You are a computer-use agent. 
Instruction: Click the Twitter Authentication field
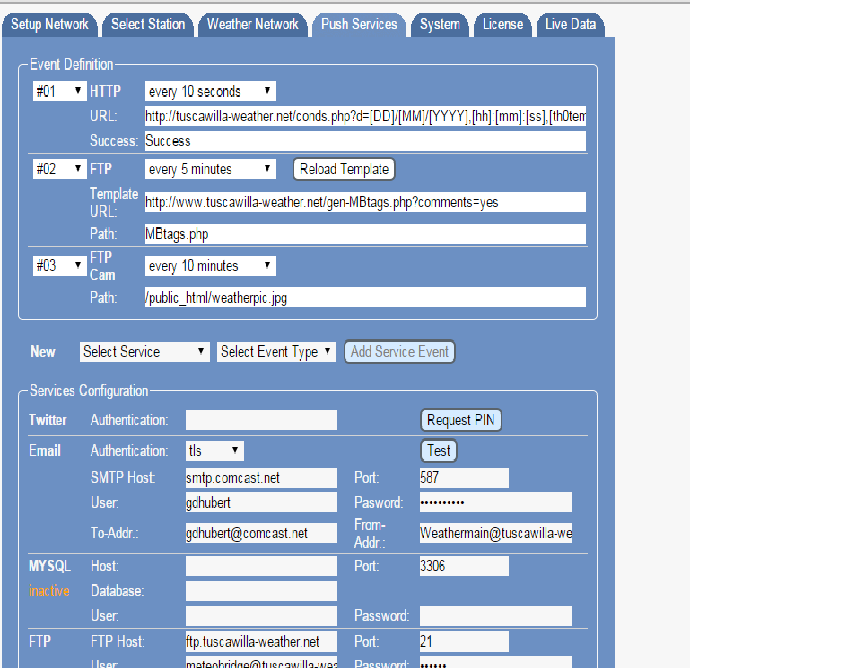[x=261, y=420]
